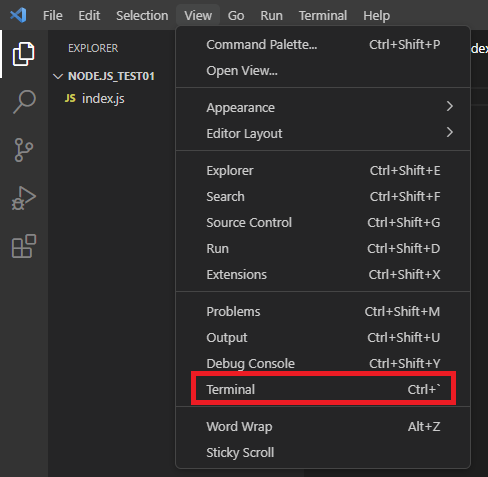Select Run entry in View menu list
The image size is (488, 477).
click(323, 249)
